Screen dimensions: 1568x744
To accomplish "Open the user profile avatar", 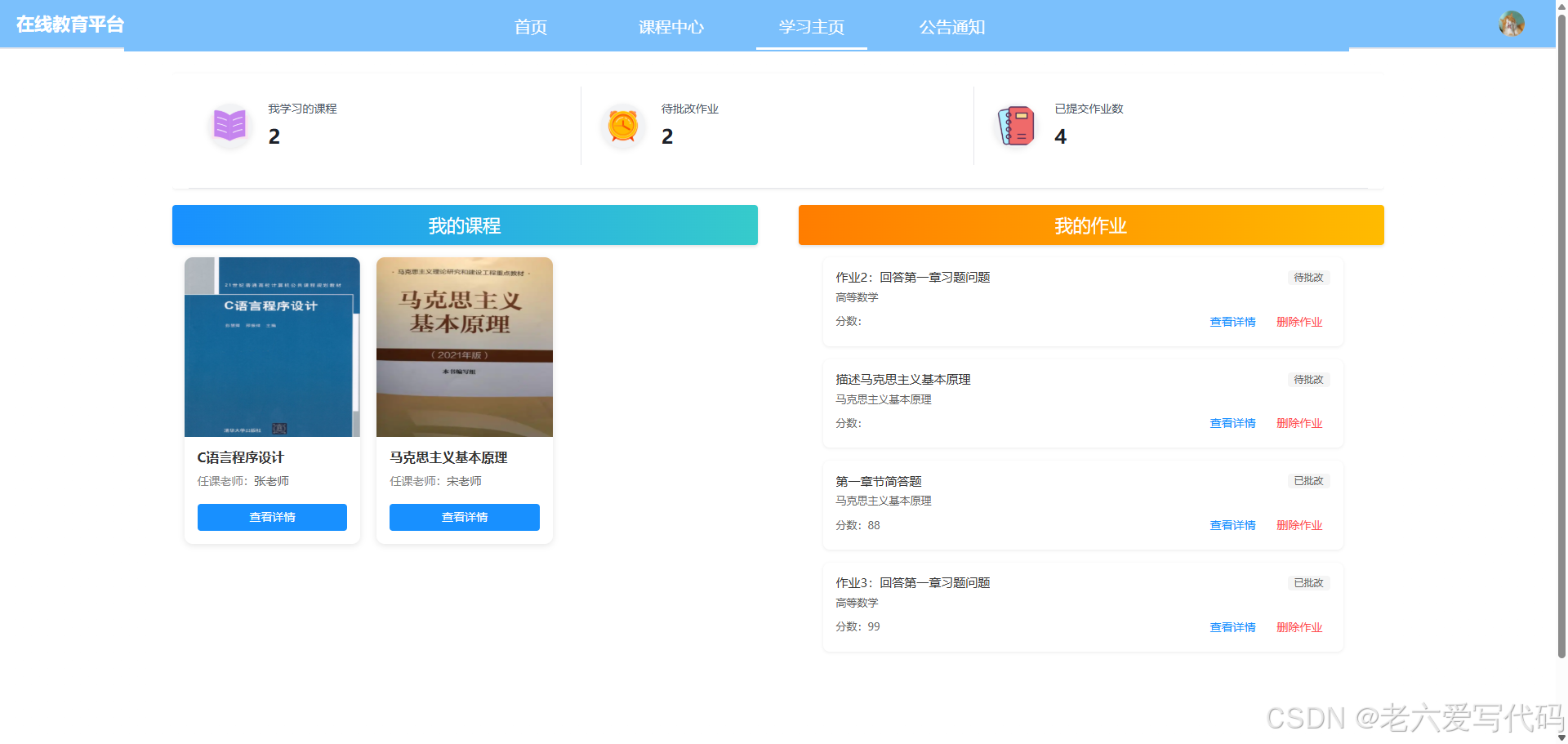I will (x=1512, y=24).
